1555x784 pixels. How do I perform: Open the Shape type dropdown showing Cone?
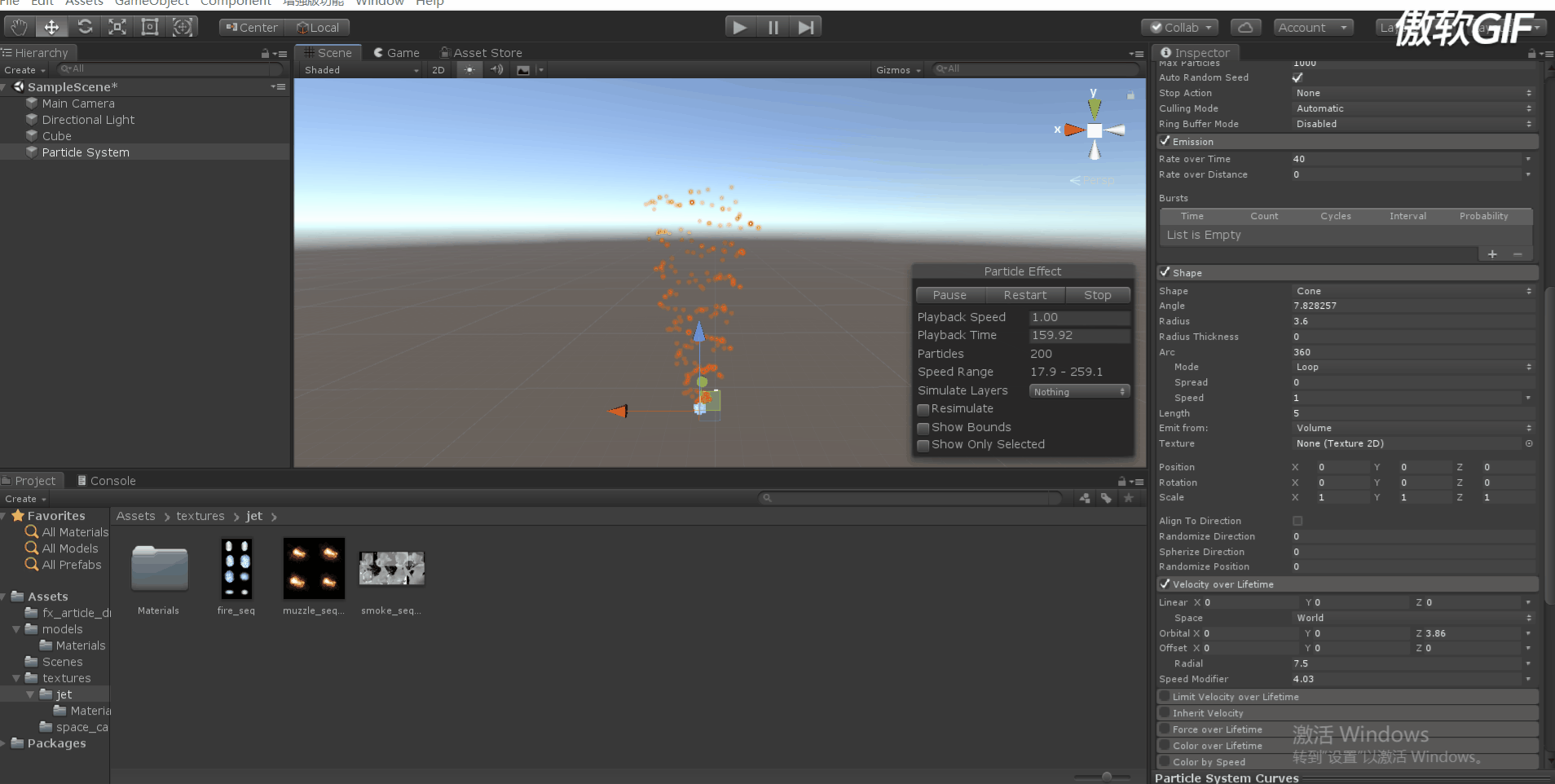1413,291
